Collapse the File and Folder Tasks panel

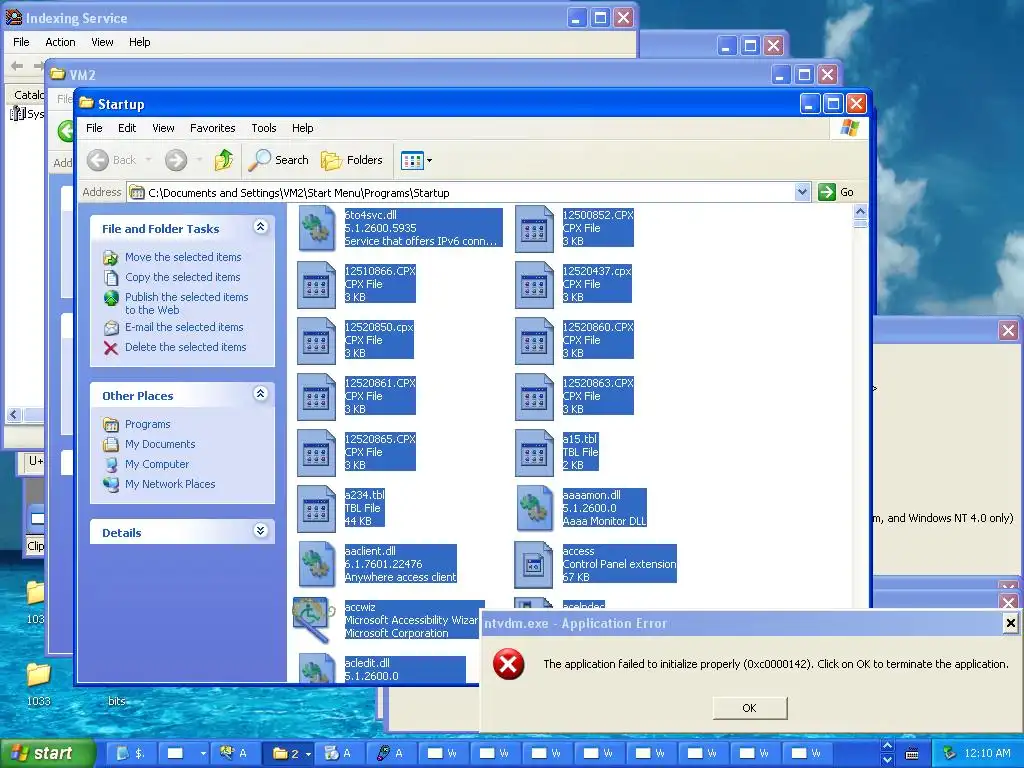261,227
